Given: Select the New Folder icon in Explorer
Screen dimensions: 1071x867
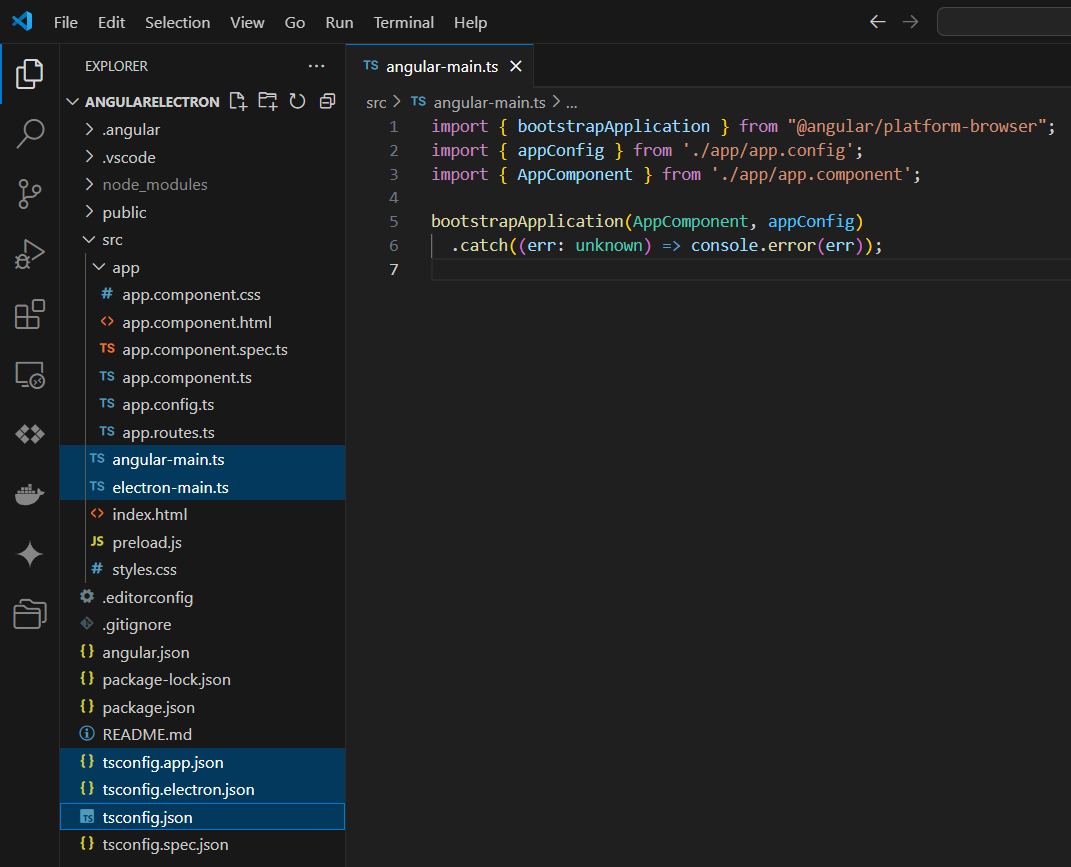Looking at the screenshot, I should pos(266,101).
